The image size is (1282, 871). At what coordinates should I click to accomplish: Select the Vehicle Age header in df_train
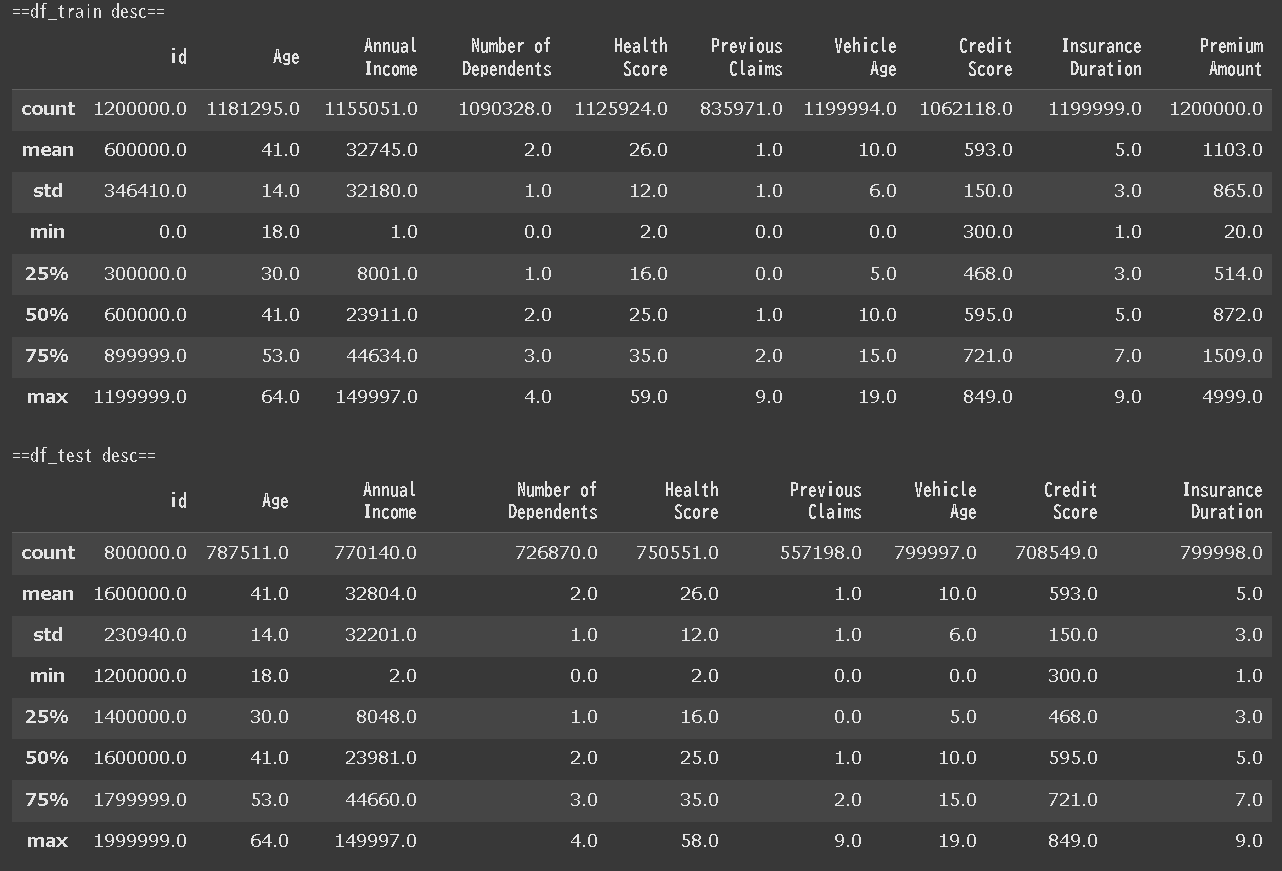tap(865, 57)
